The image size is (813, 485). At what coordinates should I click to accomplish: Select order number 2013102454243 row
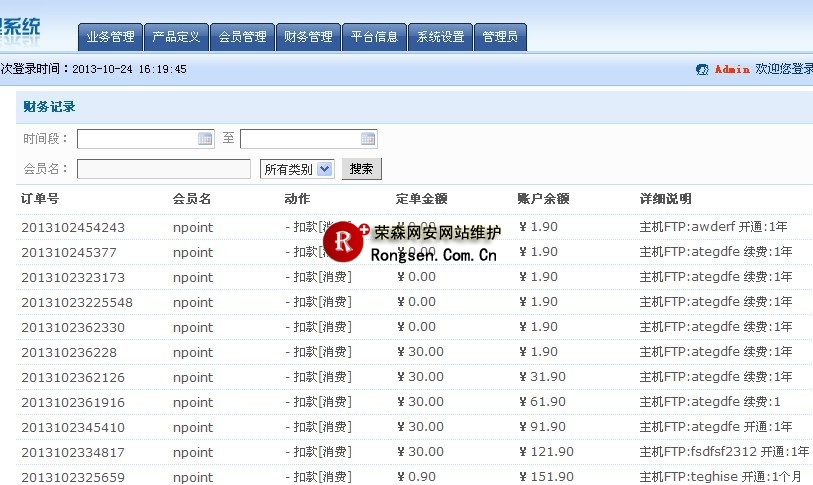[73, 228]
